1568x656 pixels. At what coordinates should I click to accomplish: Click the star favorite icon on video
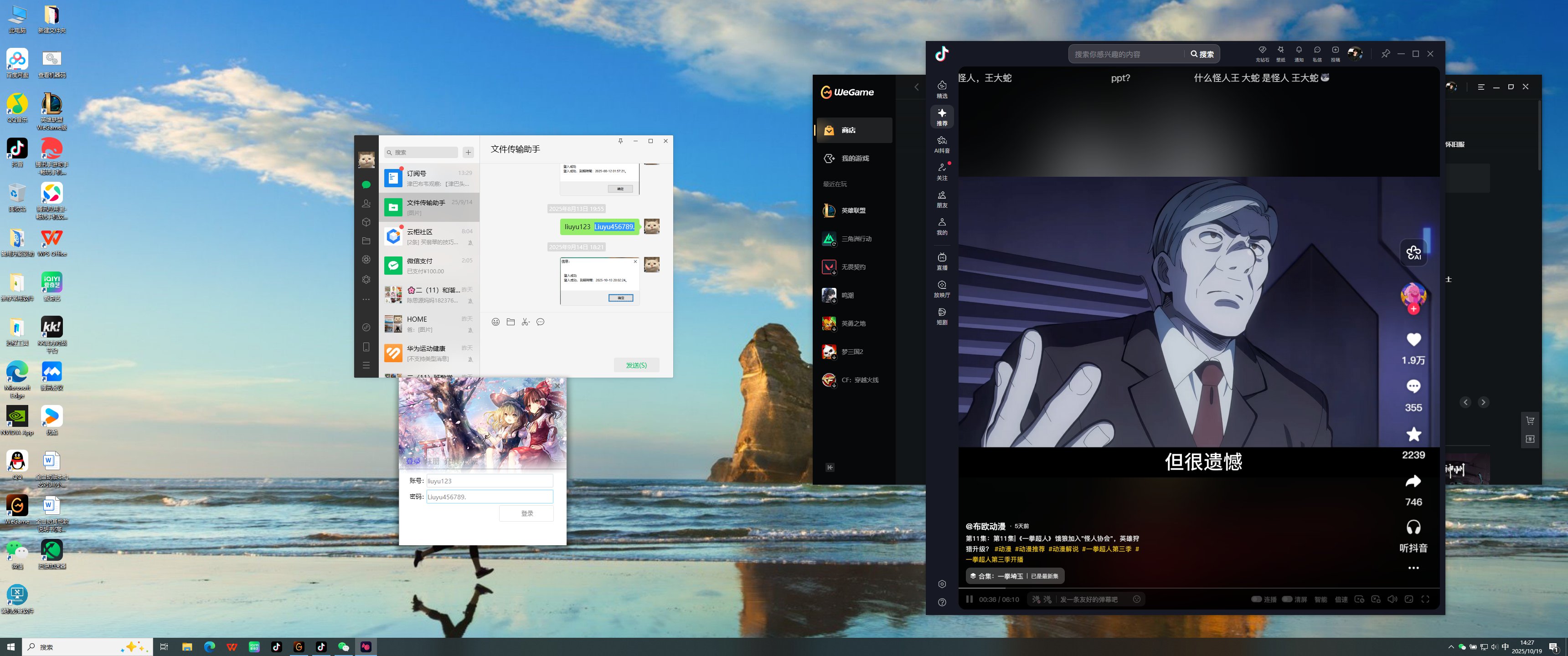pyautogui.click(x=1413, y=434)
